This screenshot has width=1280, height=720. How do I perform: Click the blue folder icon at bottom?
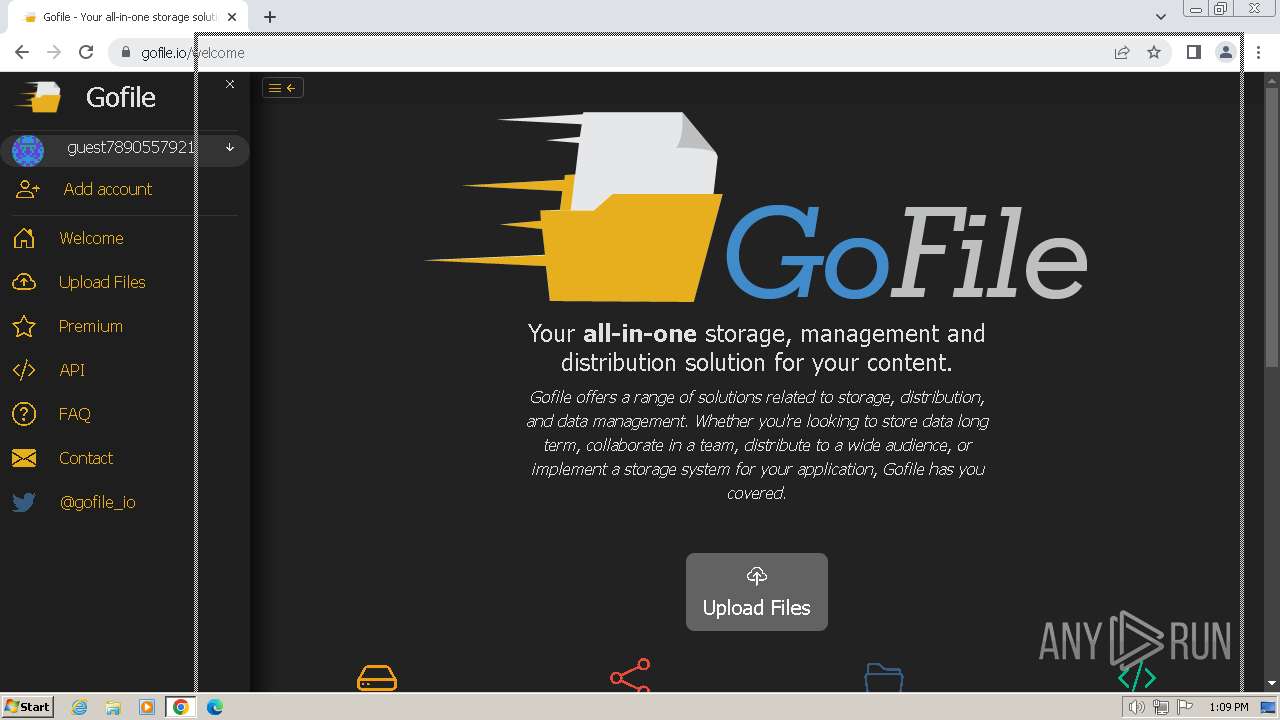coord(884,677)
